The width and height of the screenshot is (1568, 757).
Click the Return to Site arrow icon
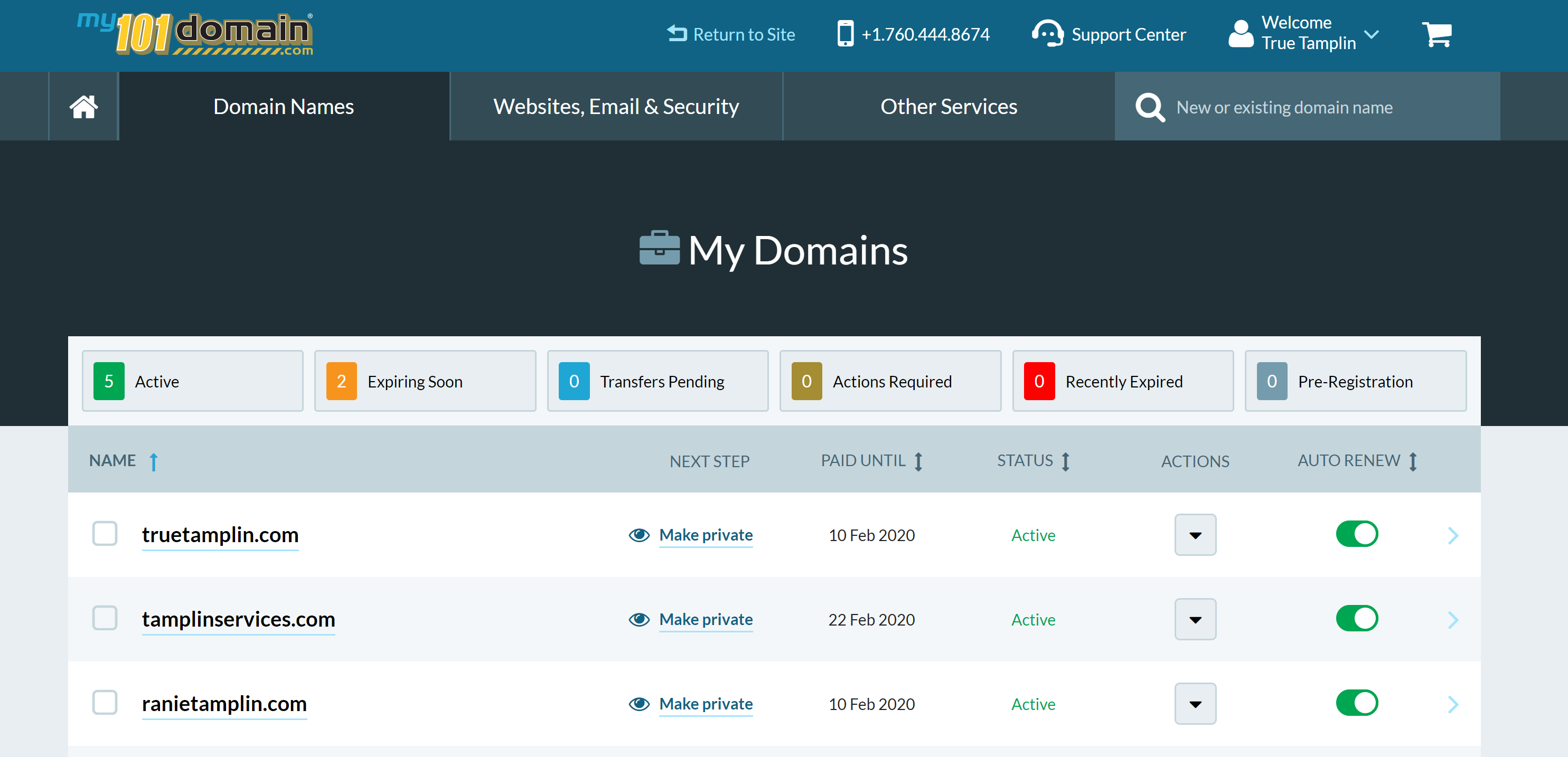[676, 33]
